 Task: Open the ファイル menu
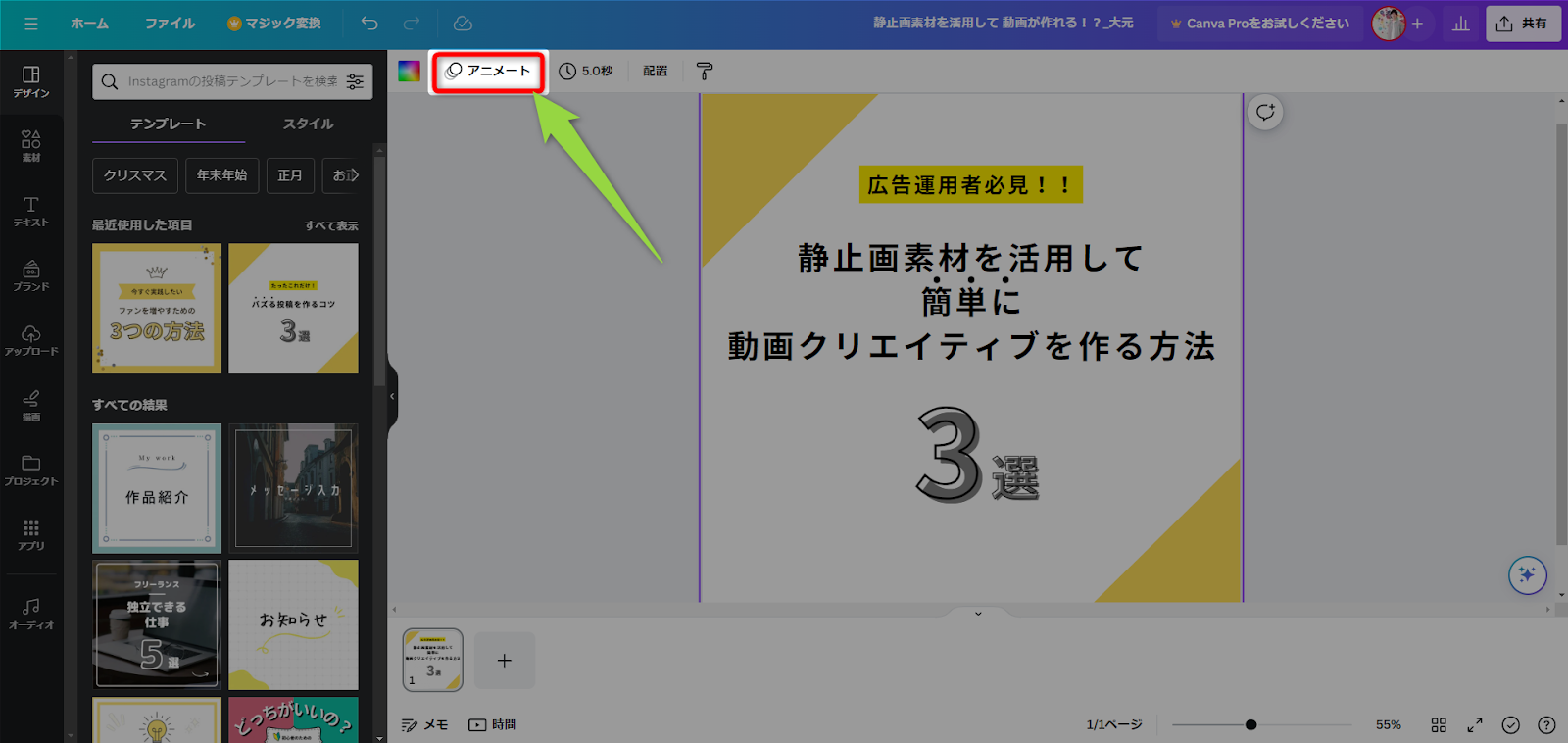point(170,24)
